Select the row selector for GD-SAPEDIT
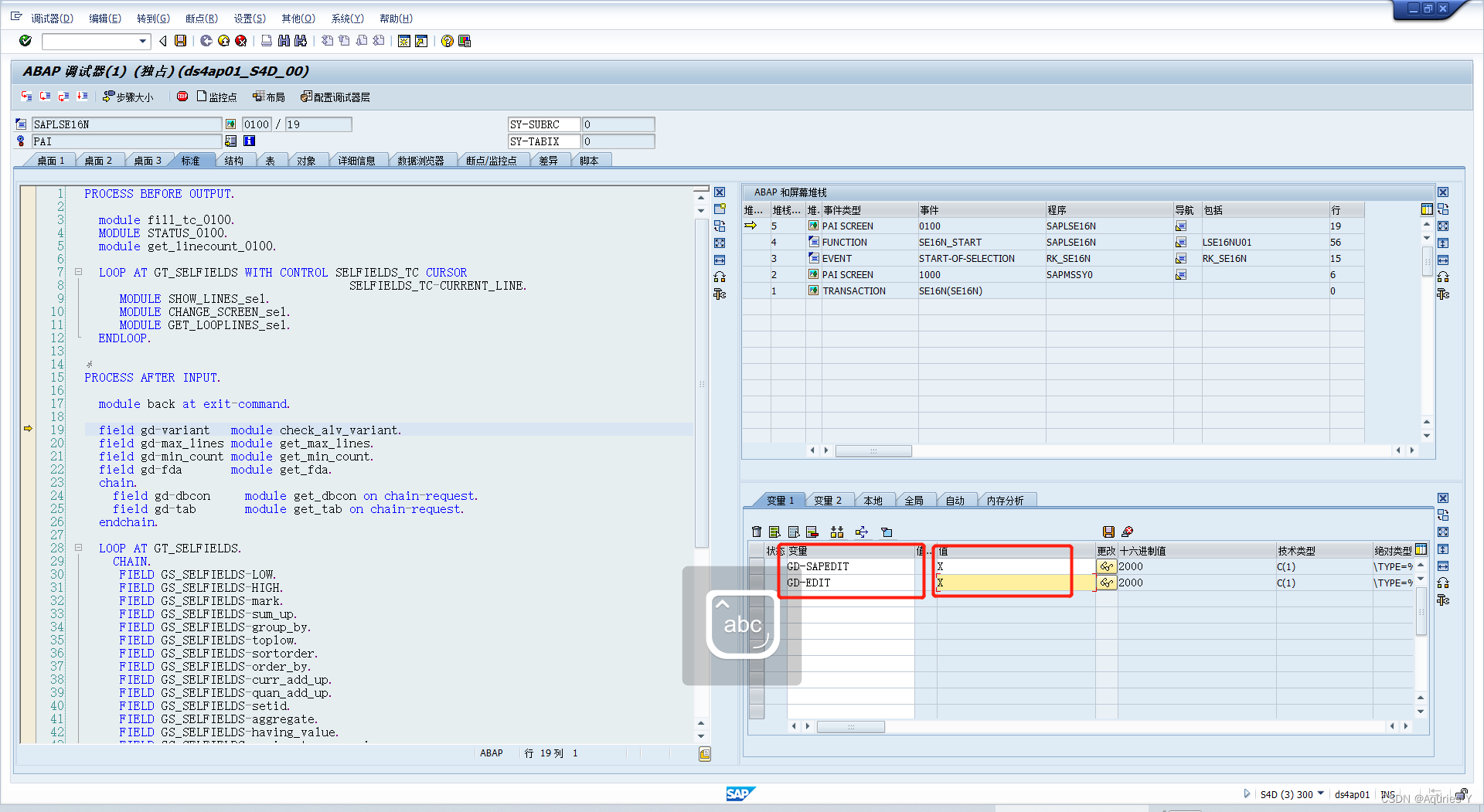Screen dimensions: 1484x812 click(x=757, y=566)
